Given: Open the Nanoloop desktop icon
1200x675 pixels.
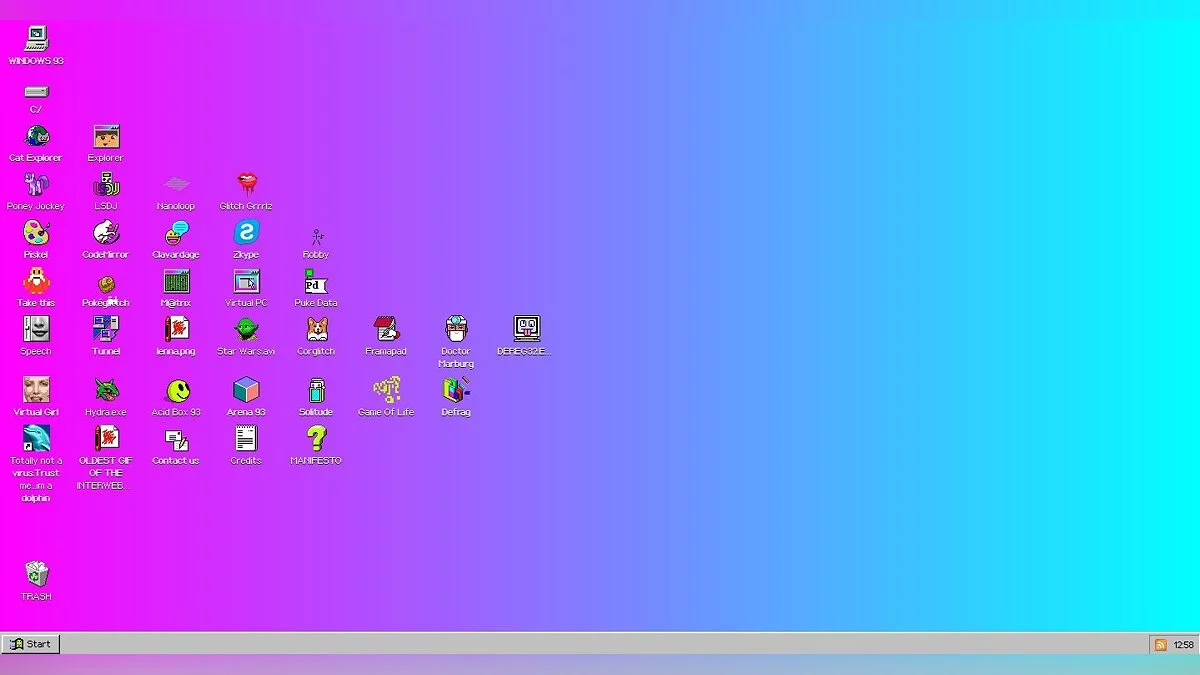Looking at the screenshot, I should tap(176, 185).
